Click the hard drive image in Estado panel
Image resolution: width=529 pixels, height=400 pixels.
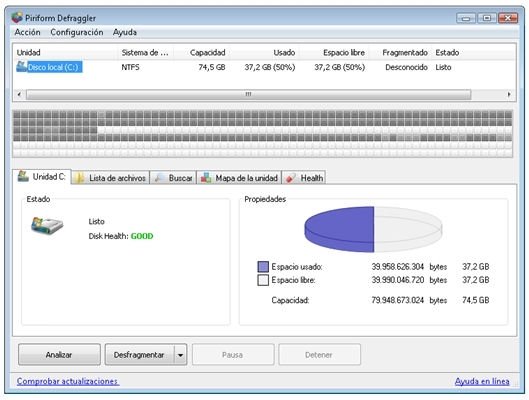click(x=47, y=226)
